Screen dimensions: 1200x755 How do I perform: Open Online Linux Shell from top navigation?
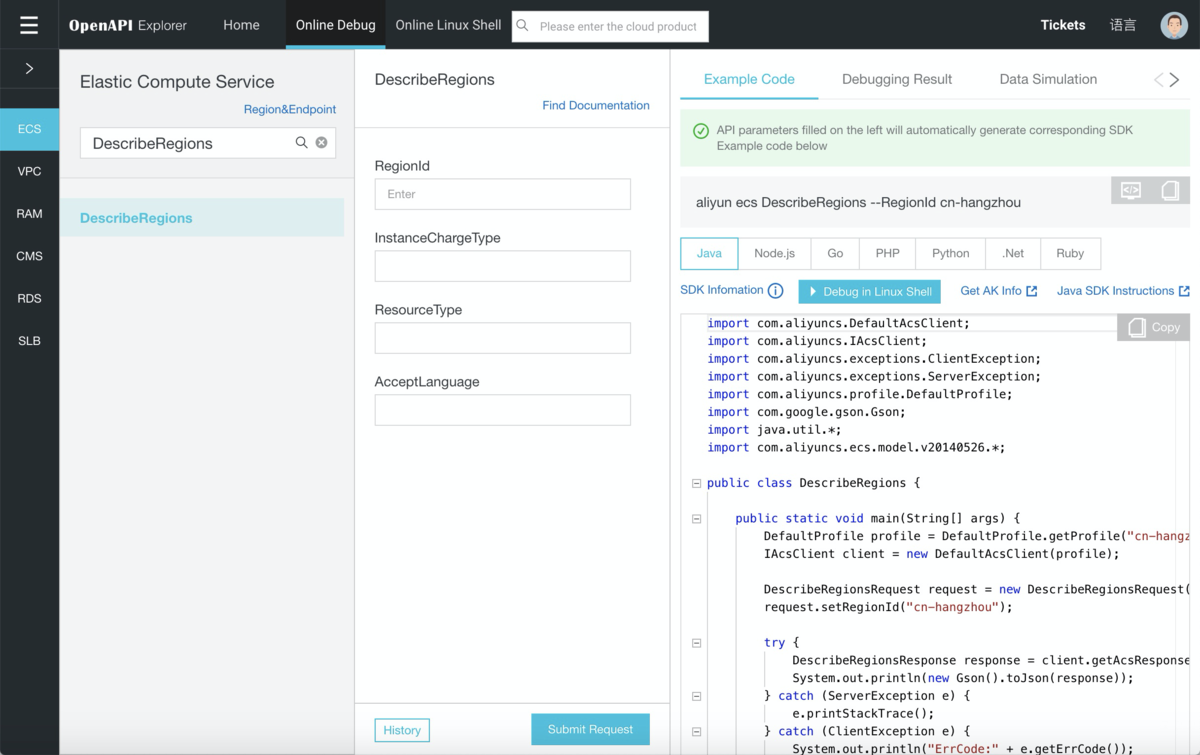tap(448, 25)
